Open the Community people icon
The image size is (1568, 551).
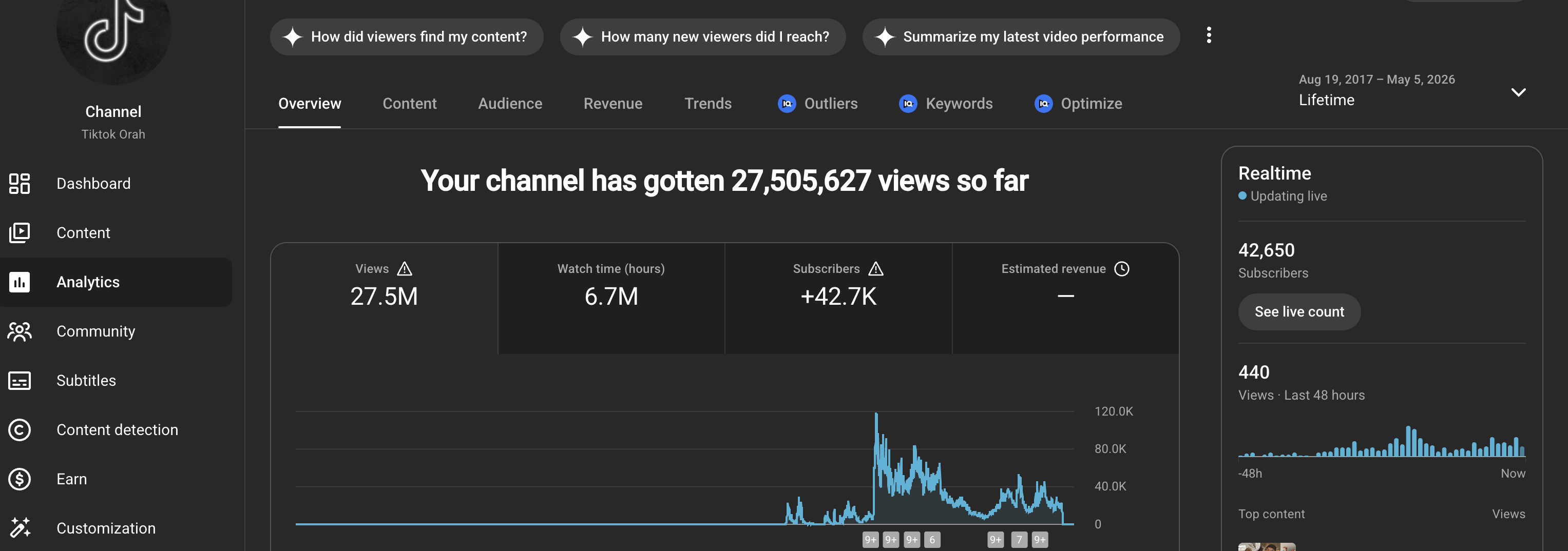point(20,331)
